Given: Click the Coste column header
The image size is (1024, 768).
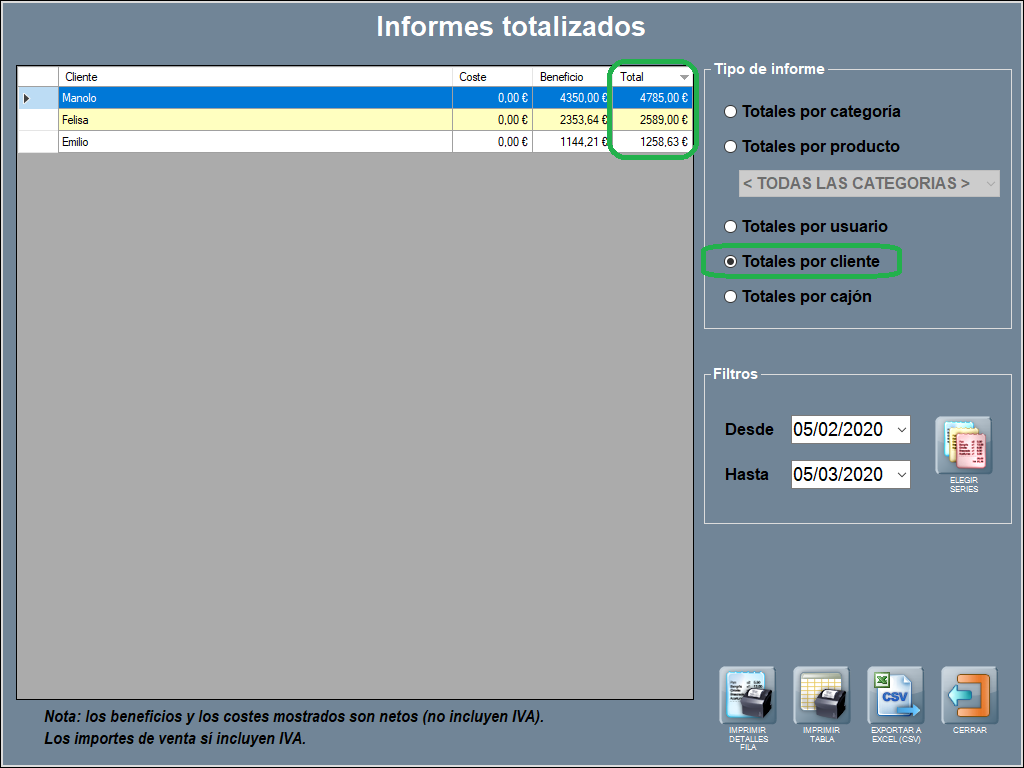Looking at the screenshot, I should click(491, 77).
